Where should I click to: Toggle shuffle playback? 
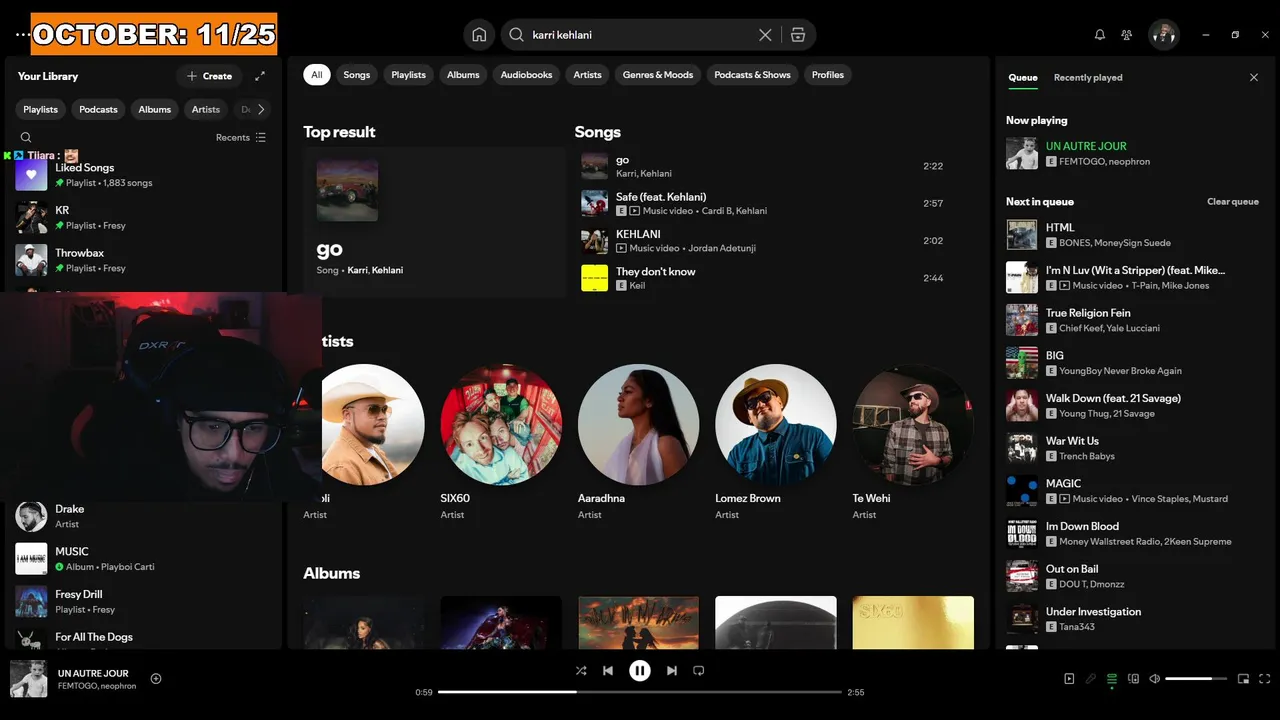[581, 671]
